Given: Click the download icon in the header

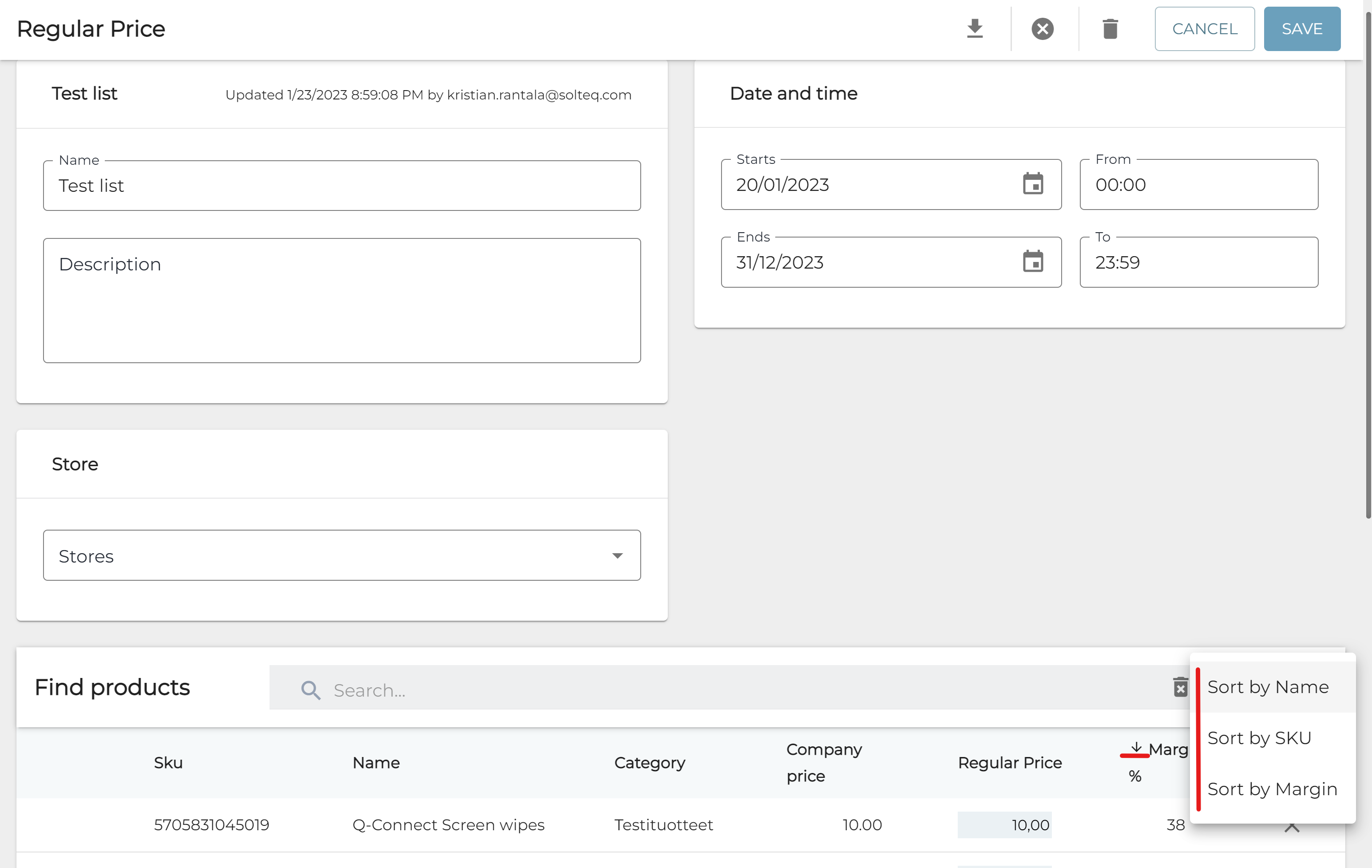Looking at the screenshot, I should point(975,28).
